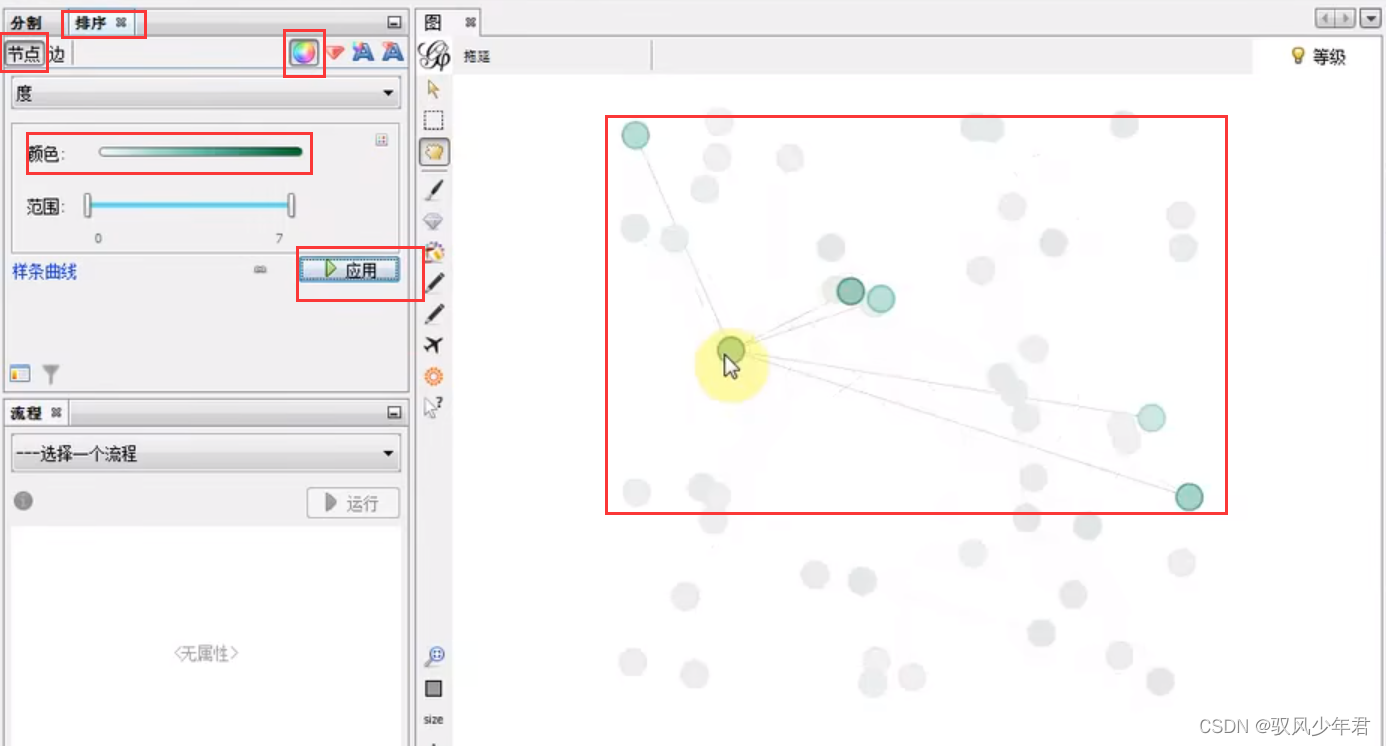
Task: Click the gray square reset colors icon
Action: tap(433, 689)
